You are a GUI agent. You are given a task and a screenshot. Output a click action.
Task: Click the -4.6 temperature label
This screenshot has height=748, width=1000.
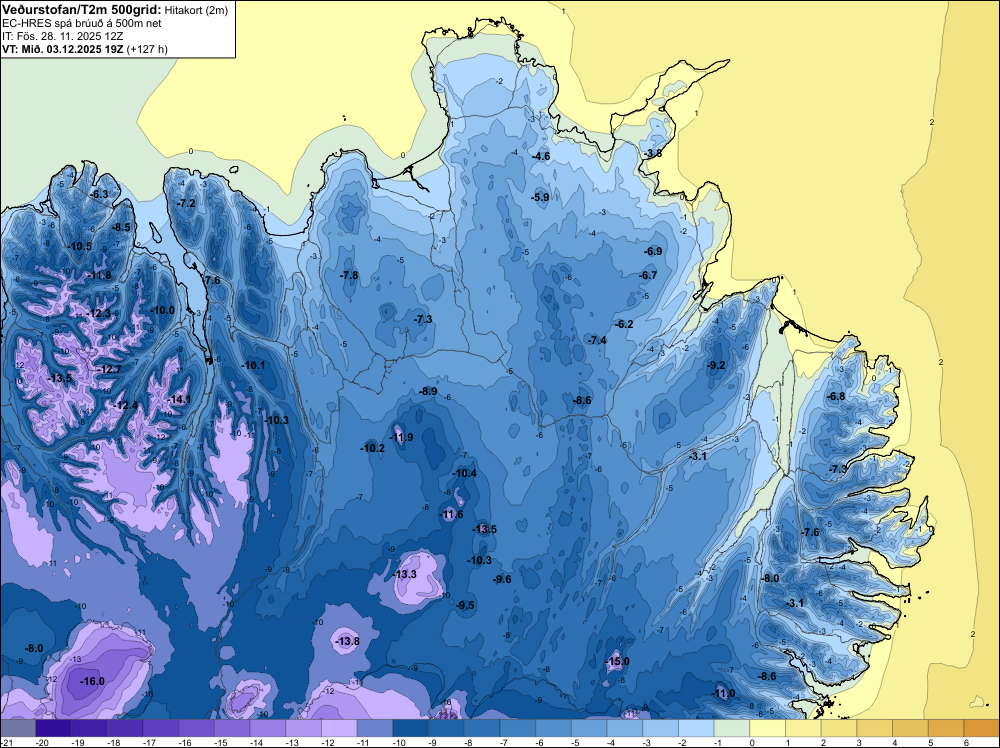click(x=541, y=156)
